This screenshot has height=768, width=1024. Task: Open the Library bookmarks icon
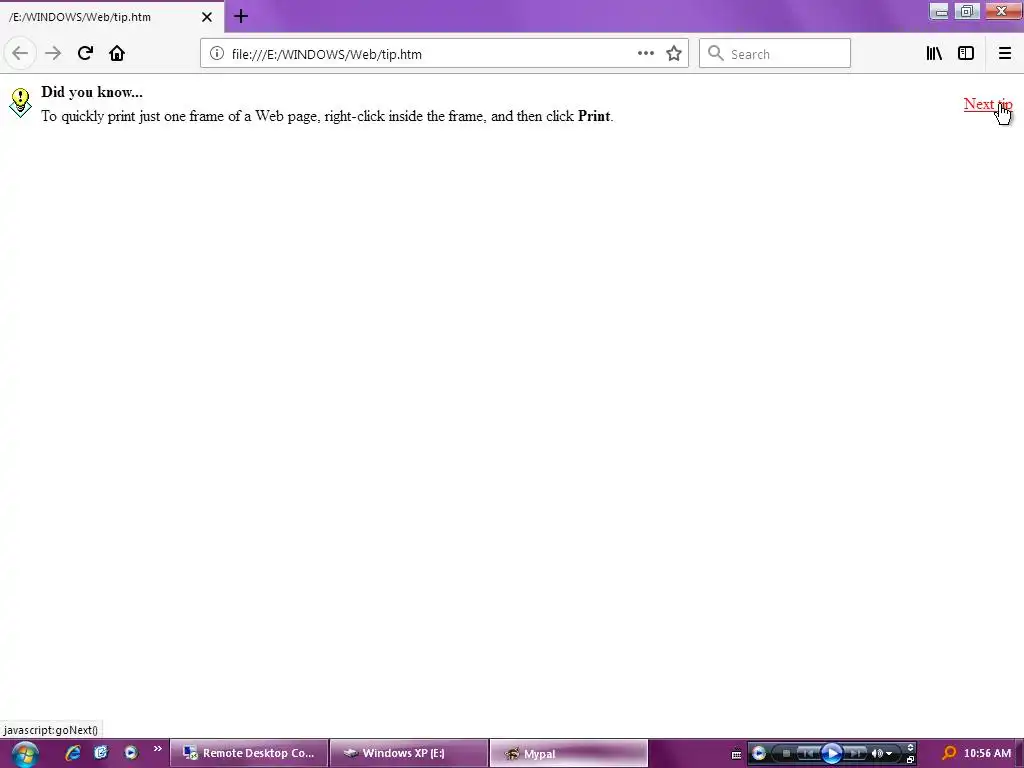934,54
